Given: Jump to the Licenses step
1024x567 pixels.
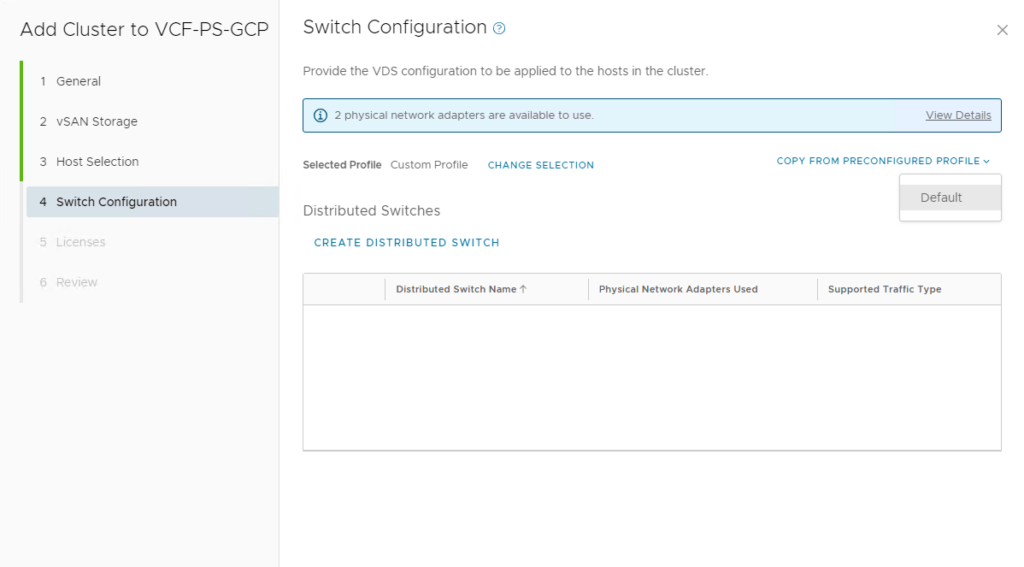Looking at the screenshot, I should coord(80,242).
